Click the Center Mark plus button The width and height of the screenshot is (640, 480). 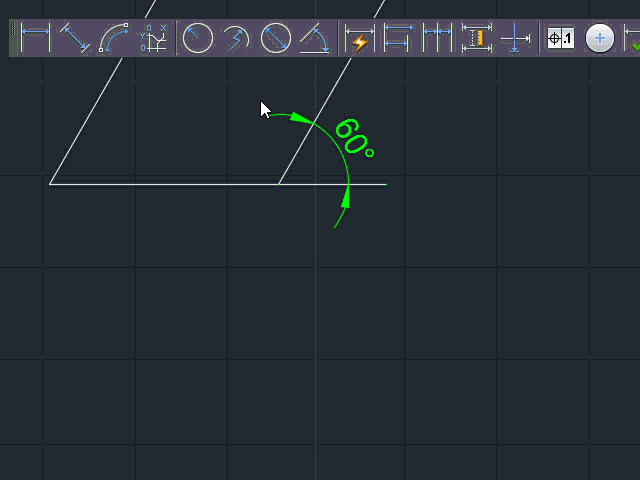[x=600, y=38]
